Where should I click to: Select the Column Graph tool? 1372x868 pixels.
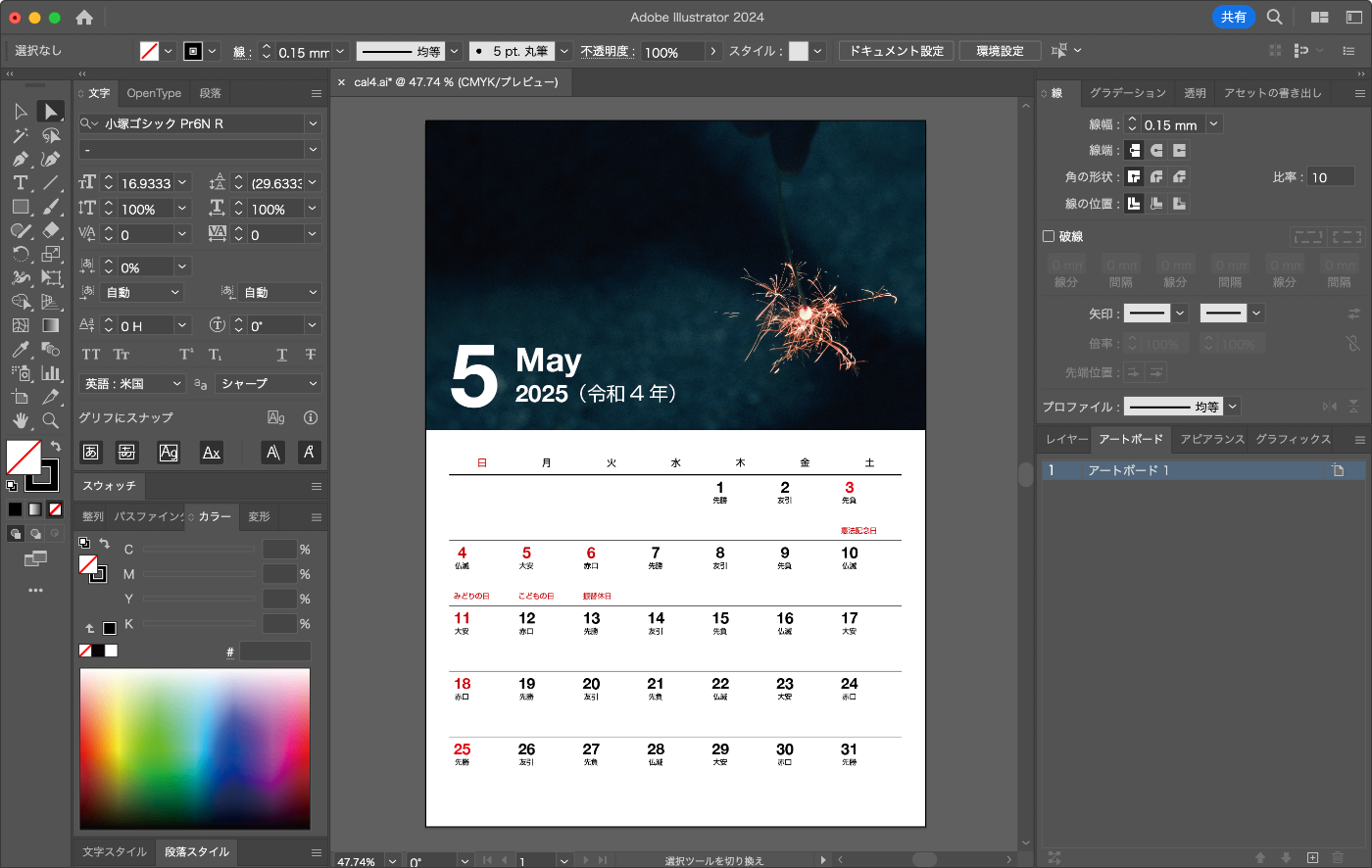(51, 372)
